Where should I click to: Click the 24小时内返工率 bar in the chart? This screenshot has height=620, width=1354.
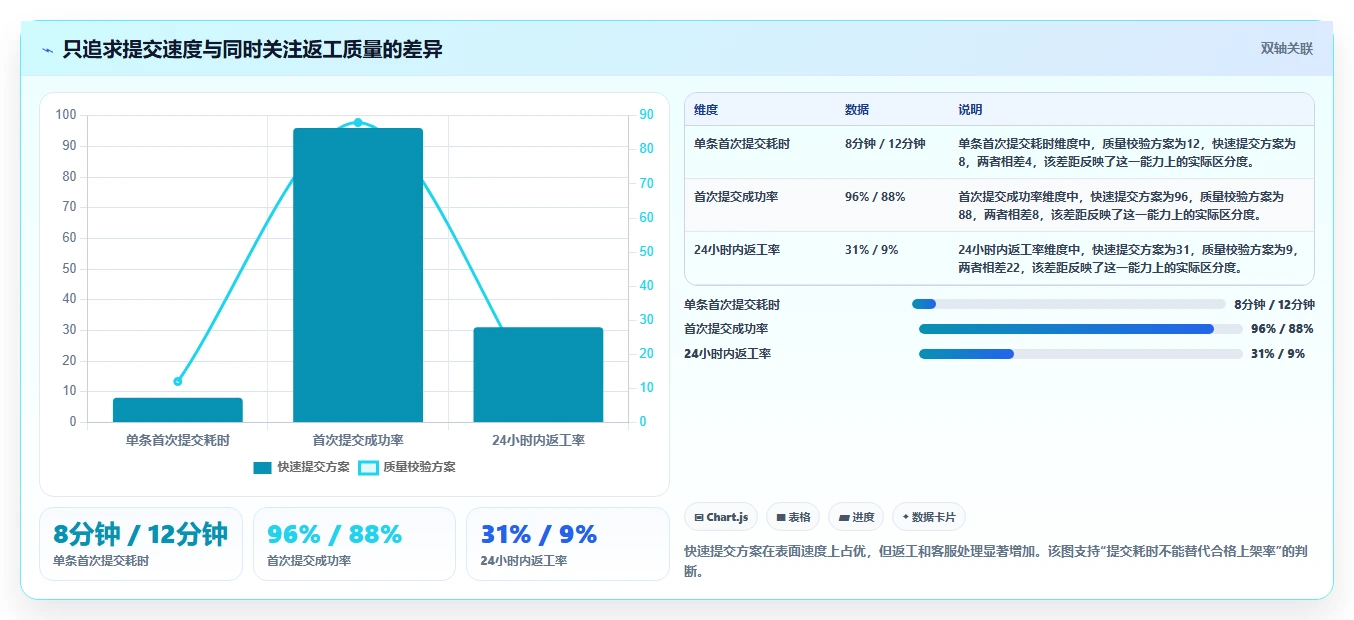click(538, 375)
